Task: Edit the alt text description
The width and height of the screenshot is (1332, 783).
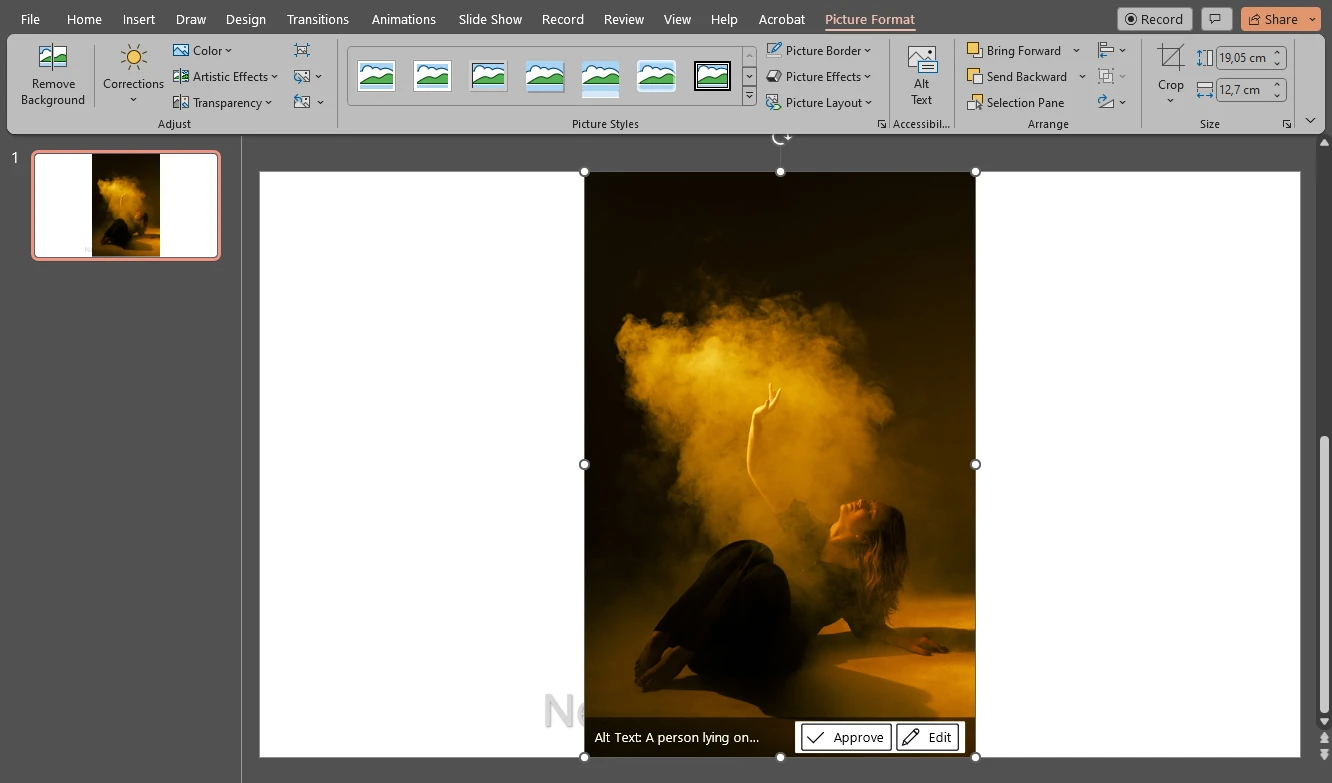Action: point(928,737)
